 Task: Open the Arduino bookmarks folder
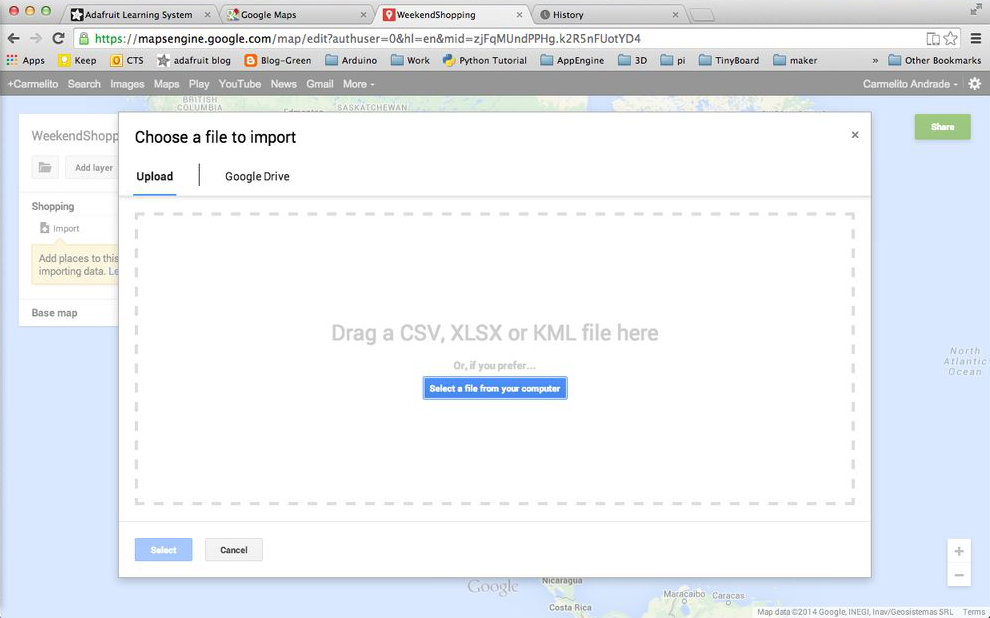(351, 61)
